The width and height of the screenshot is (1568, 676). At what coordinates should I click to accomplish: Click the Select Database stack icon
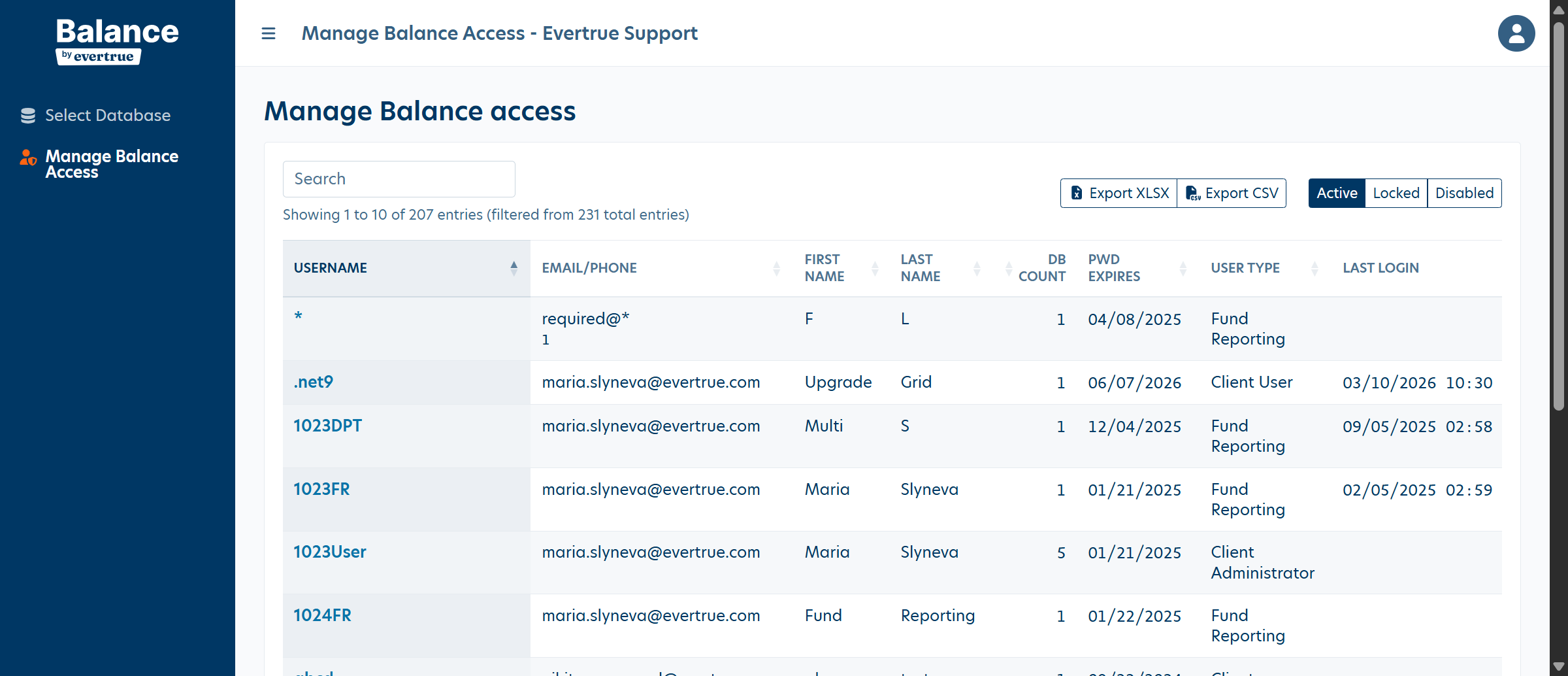point(28,116)
